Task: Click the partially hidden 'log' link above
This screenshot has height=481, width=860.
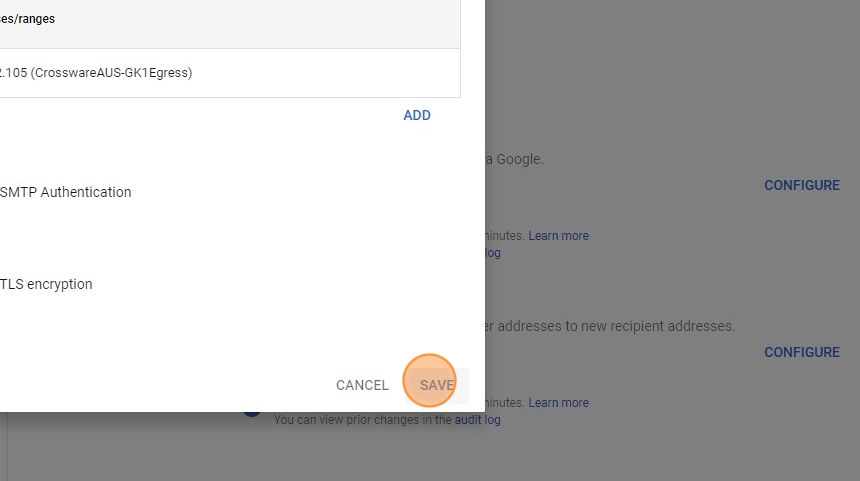Action: point(492,253)
